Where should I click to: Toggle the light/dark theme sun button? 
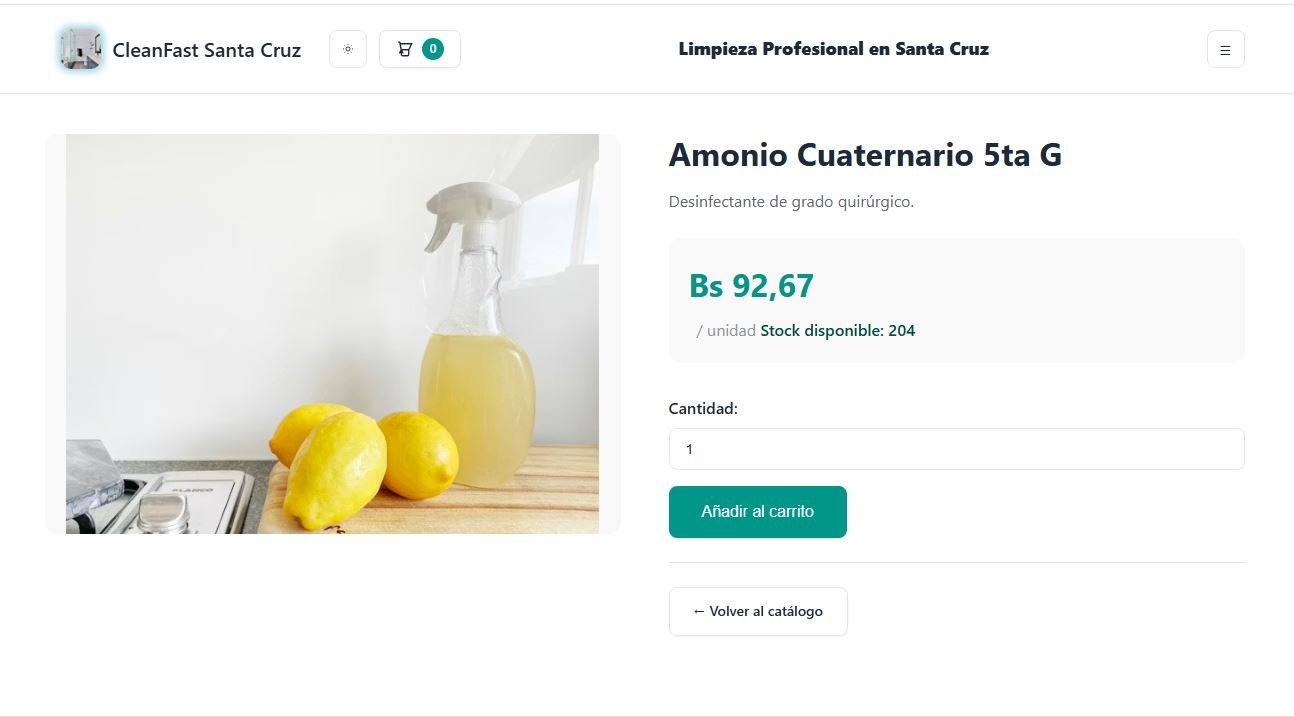click(348, 49)
